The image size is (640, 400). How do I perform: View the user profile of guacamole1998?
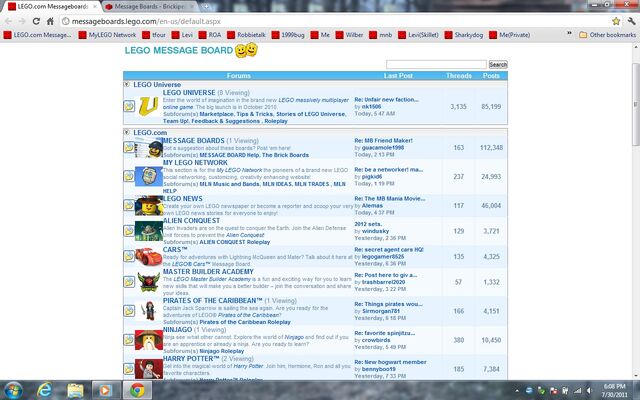tap(383, 147)
